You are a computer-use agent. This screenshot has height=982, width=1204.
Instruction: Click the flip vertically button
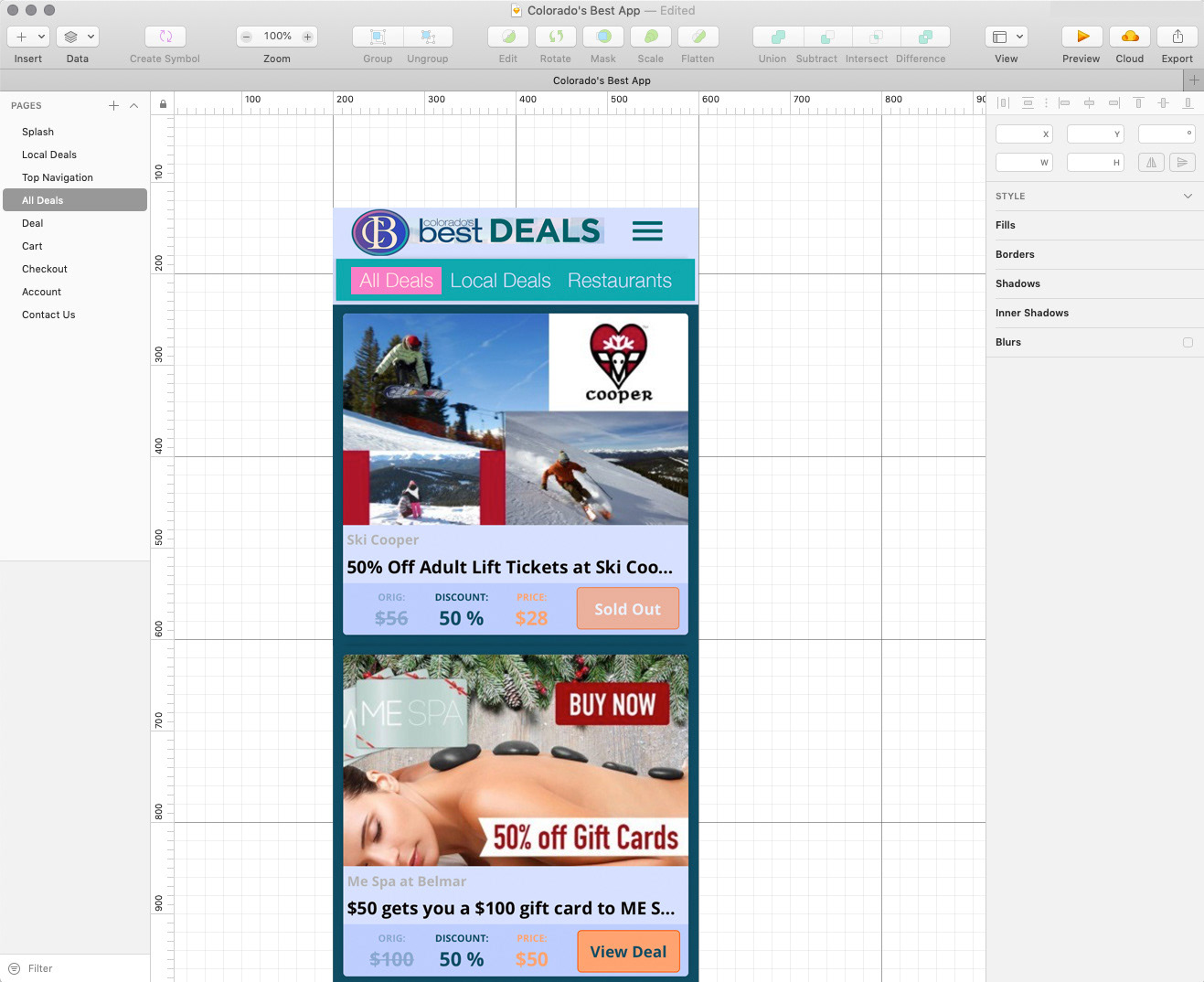1182,163
